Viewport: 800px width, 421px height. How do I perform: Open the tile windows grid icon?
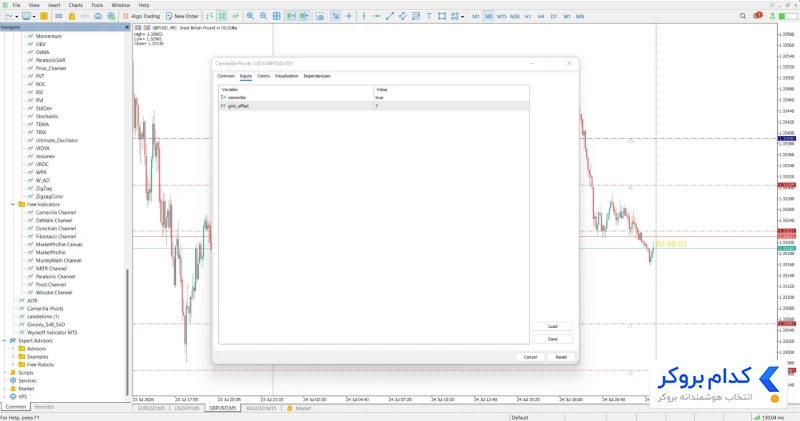pos(277,16)
